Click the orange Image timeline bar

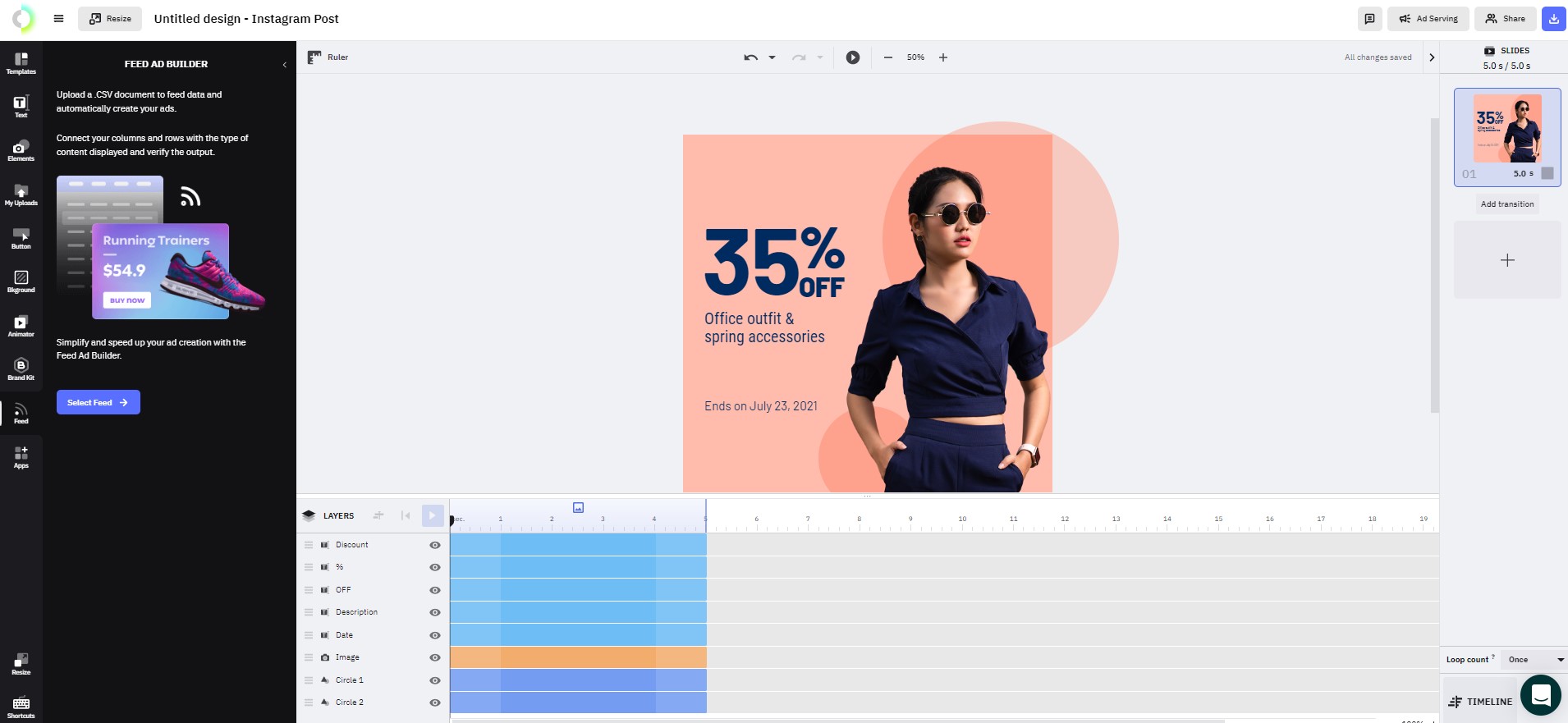point(578,657)
